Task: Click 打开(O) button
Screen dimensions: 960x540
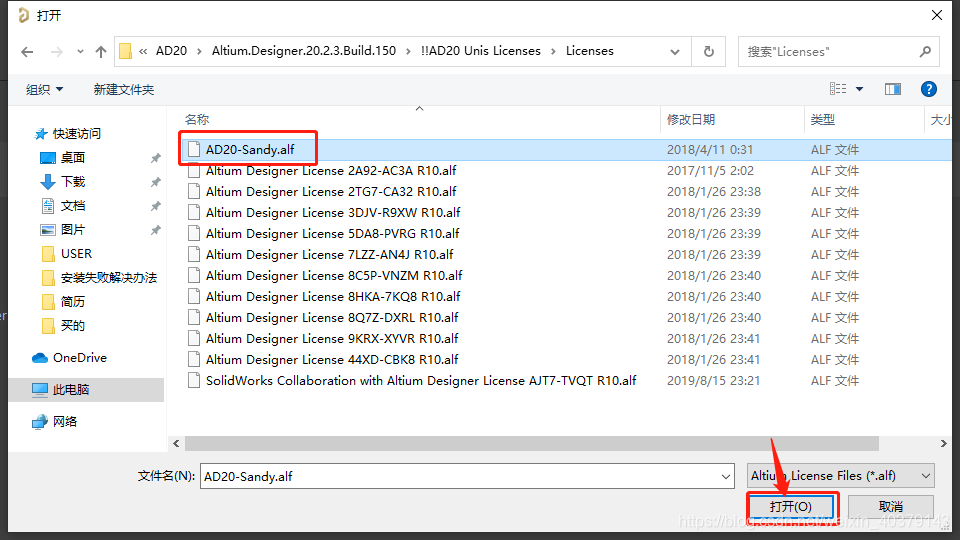Action: pyautogui.click(x=790, y=506)
